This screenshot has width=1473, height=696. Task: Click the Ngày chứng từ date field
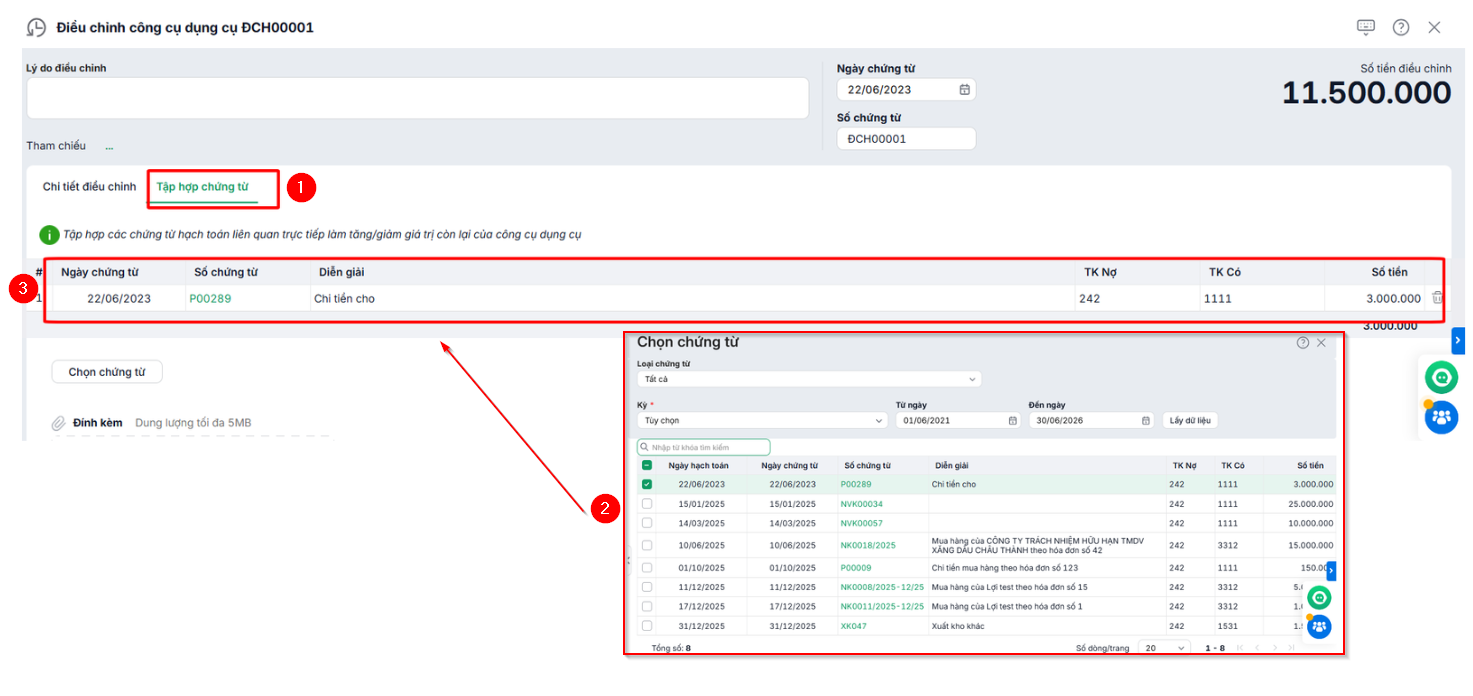pyautogui.click(x=906, y=89)
